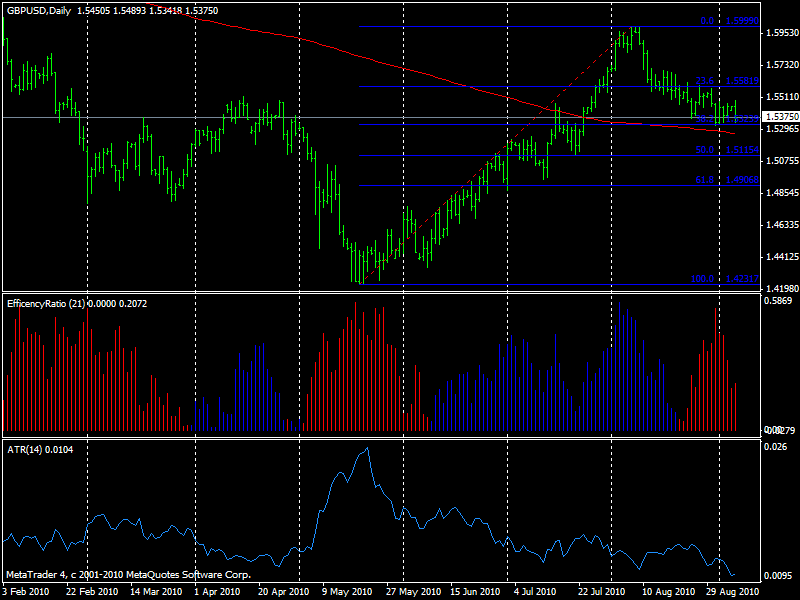The image size is (800, 600).
Task: Click the 29 Aug 2010 date label
Action: (x=731, y=592)
